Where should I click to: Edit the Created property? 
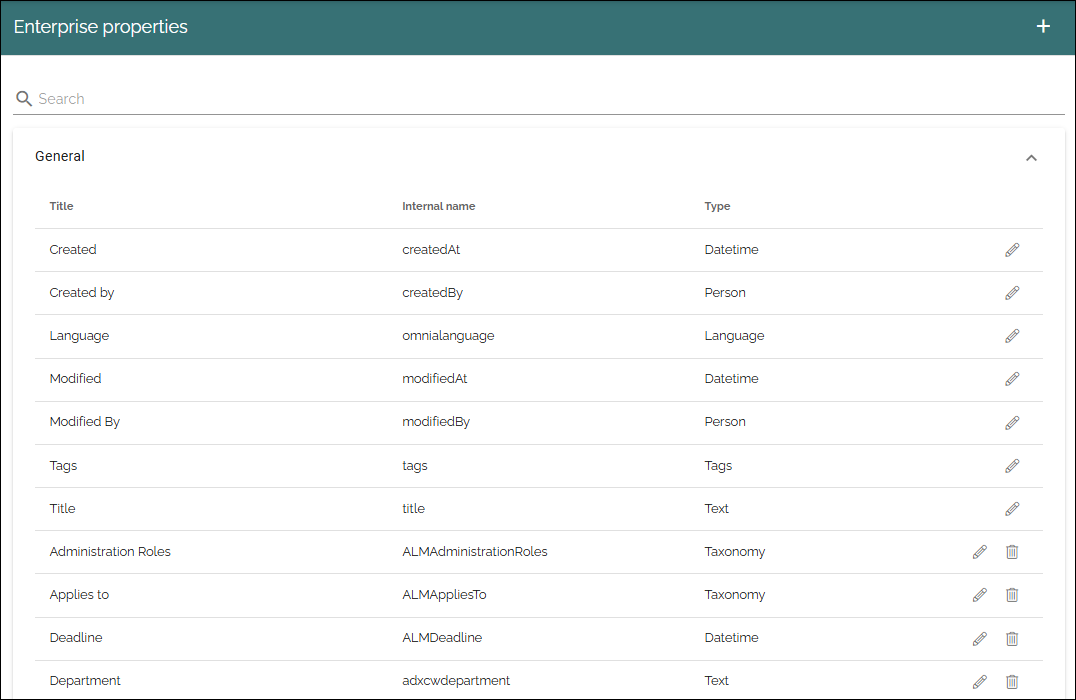1012,250
